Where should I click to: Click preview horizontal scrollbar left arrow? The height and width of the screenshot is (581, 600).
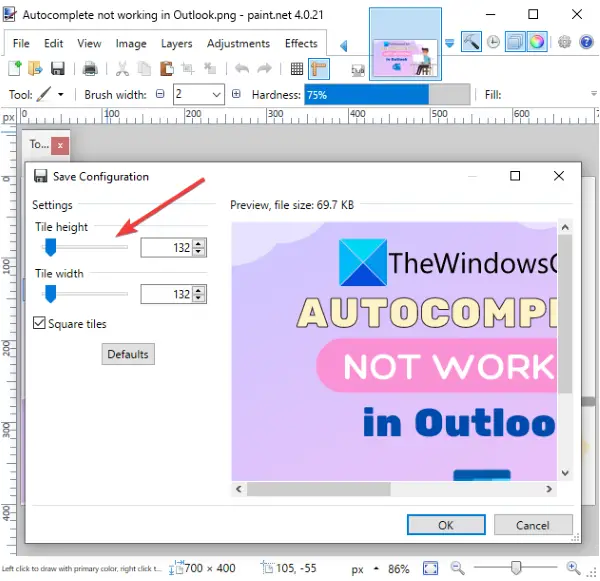coord(239,489)
